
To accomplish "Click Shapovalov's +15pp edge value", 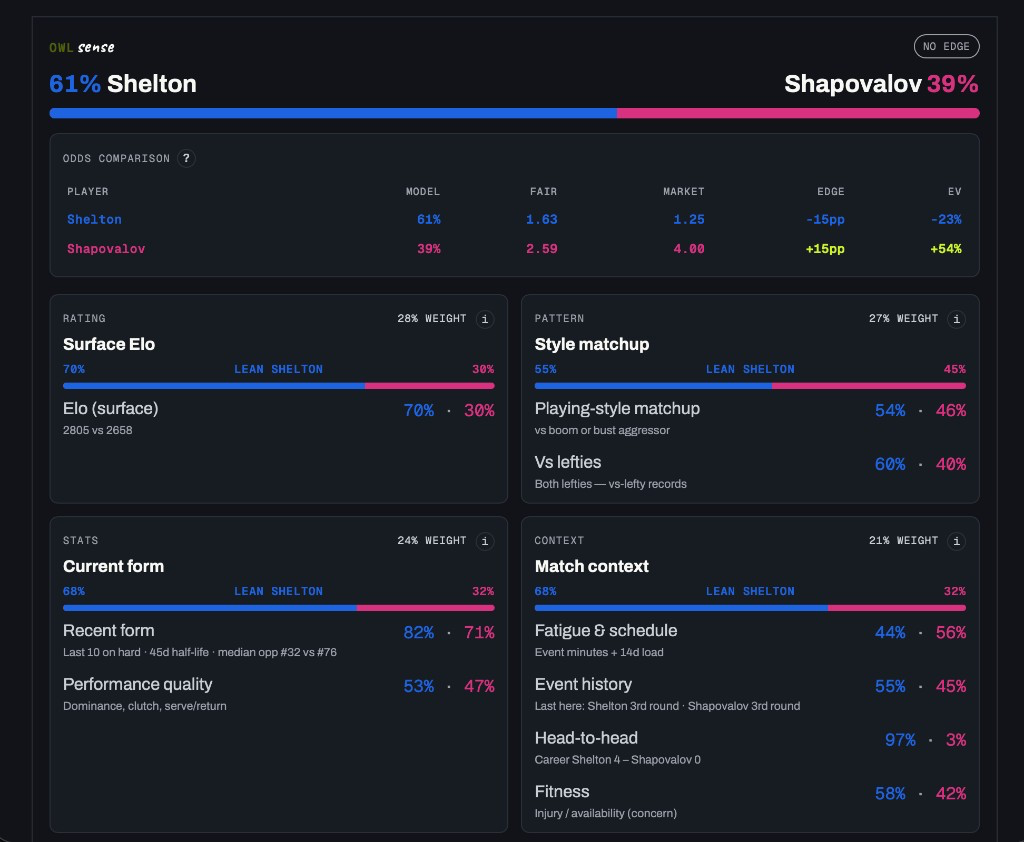I will click(825, 249).
